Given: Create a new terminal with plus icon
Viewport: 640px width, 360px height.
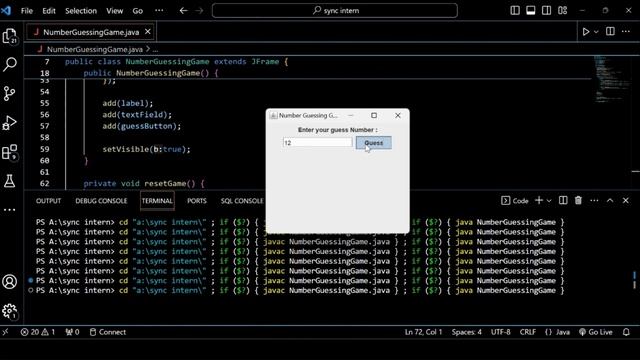Looking at the screenshot, I should pyautogui.click(x=539, y=200).
